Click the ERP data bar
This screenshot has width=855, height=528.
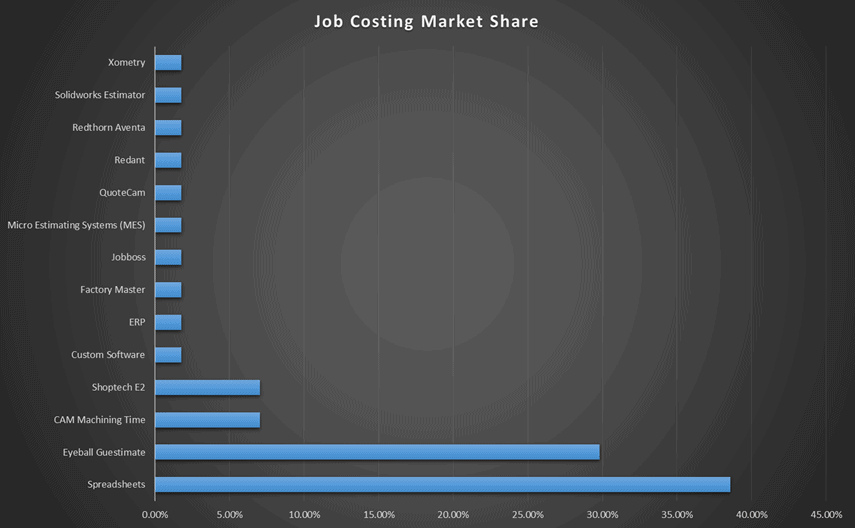tap(168, 322)
